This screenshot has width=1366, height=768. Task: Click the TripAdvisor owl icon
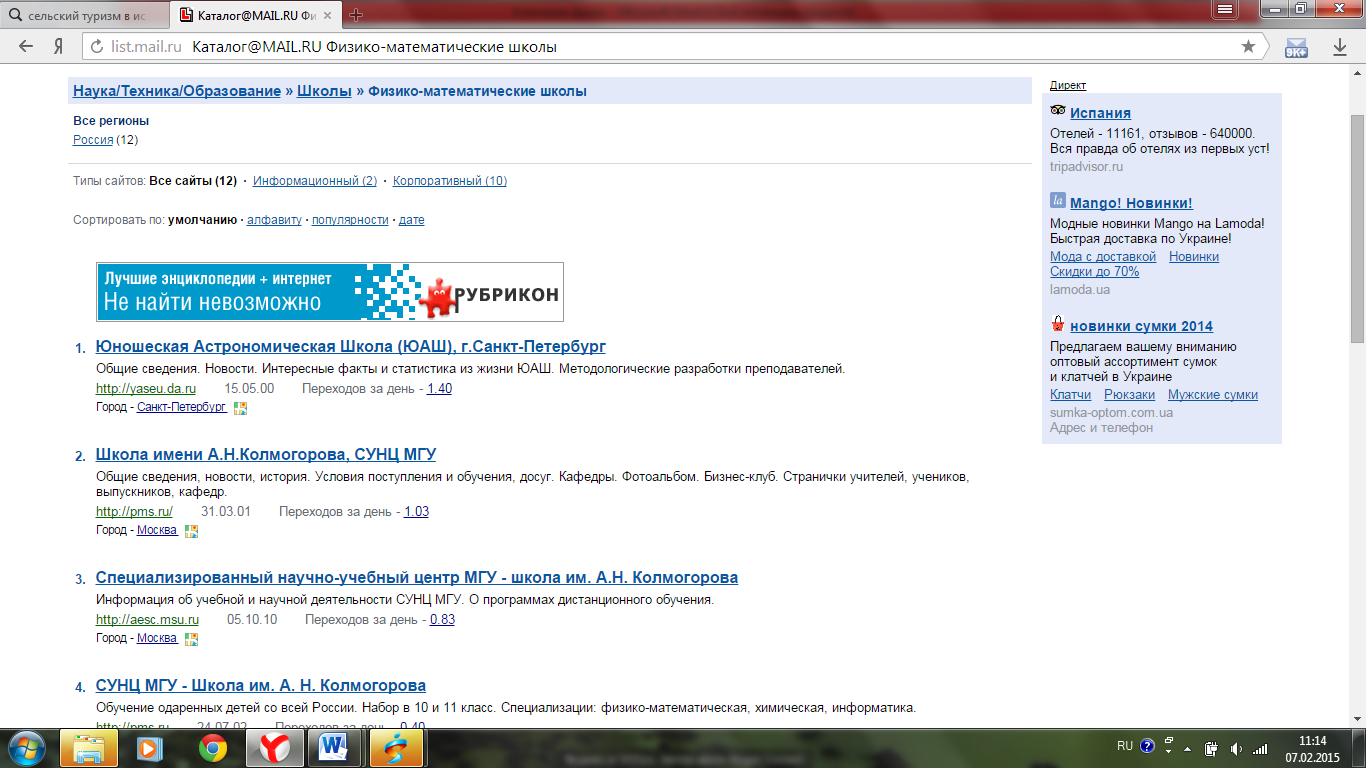(1058, 110)
